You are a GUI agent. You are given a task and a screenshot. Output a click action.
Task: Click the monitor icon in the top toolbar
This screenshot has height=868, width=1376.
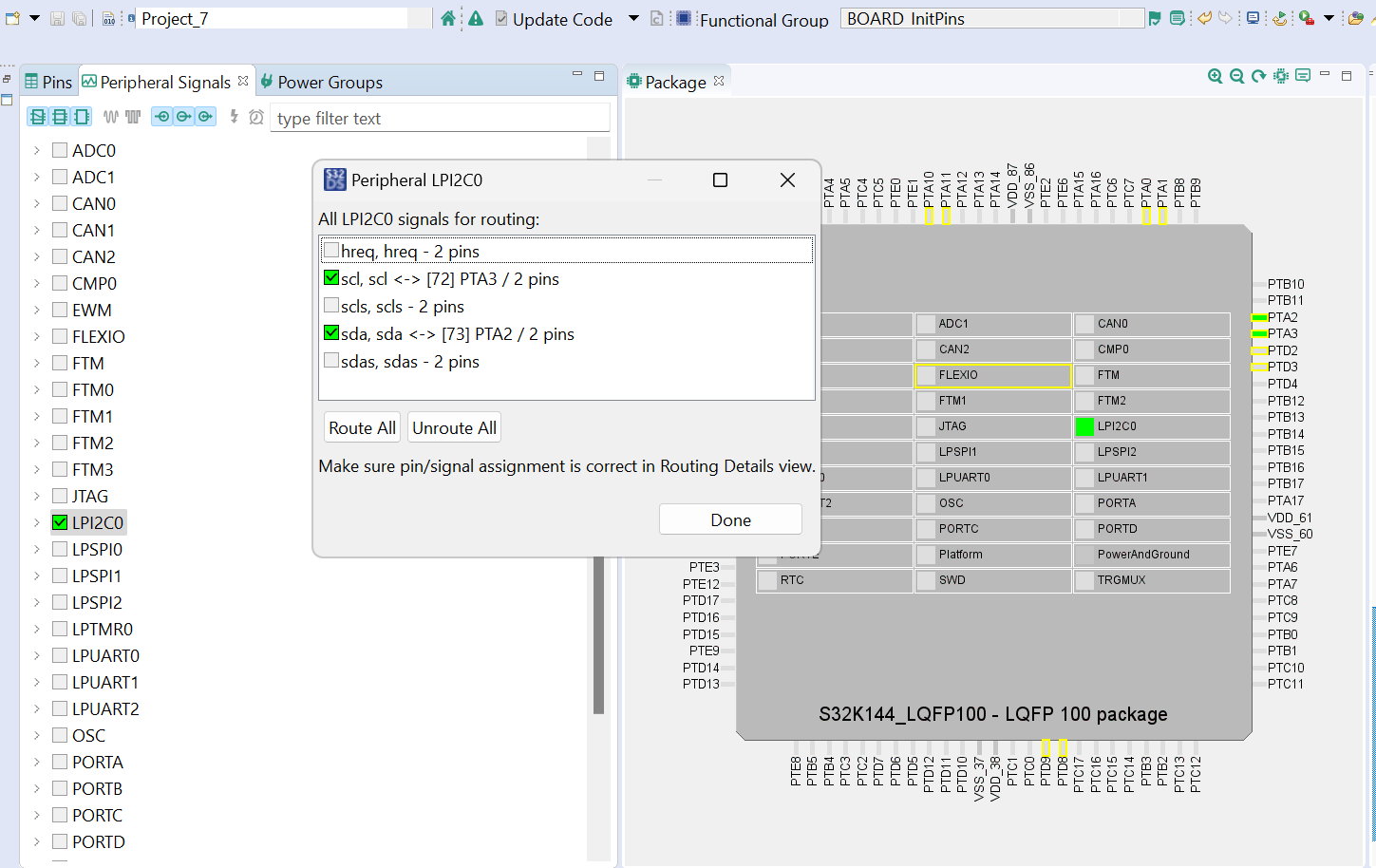pyautogui.click(x=1253, y=18)
